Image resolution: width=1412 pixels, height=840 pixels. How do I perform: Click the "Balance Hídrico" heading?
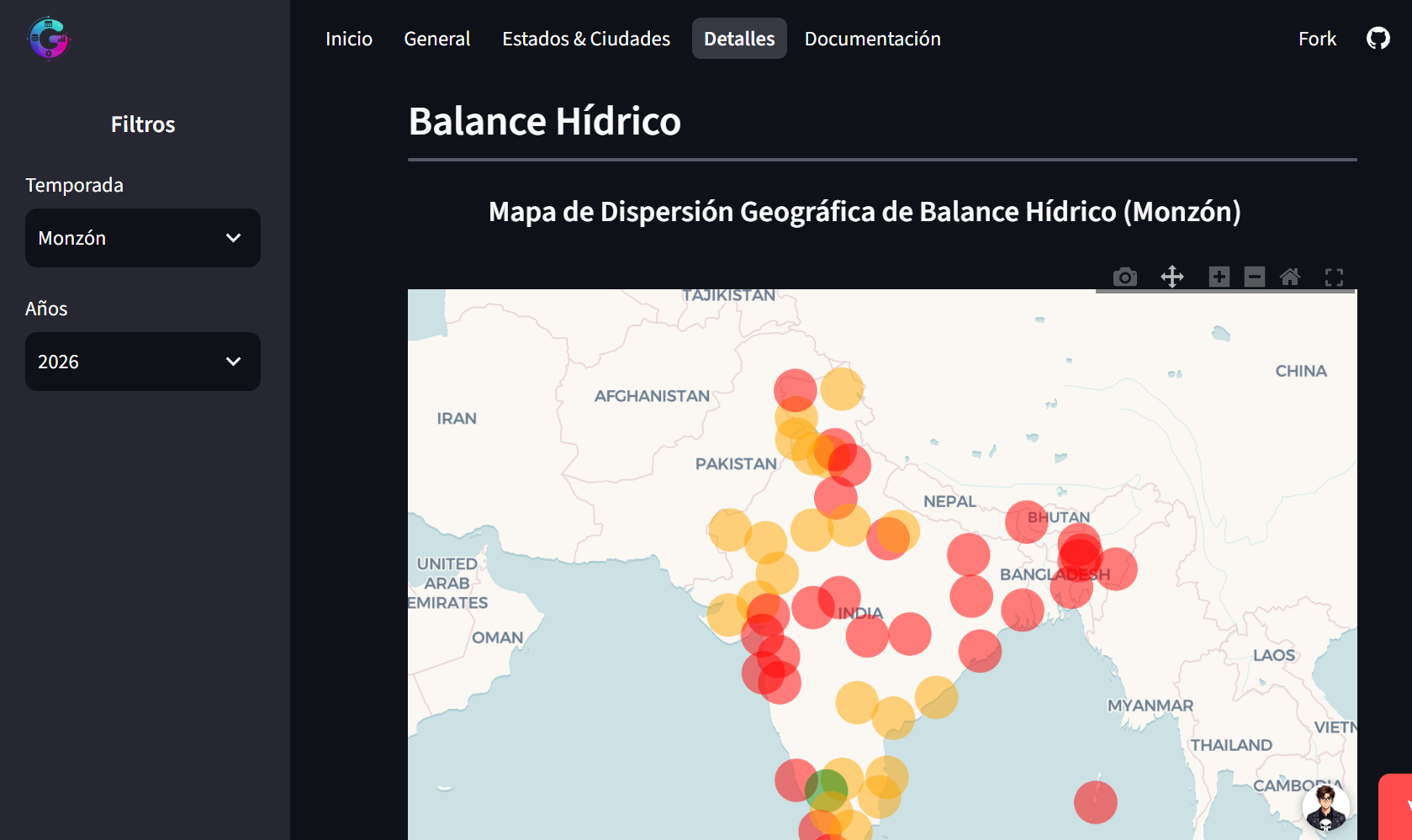545,121
